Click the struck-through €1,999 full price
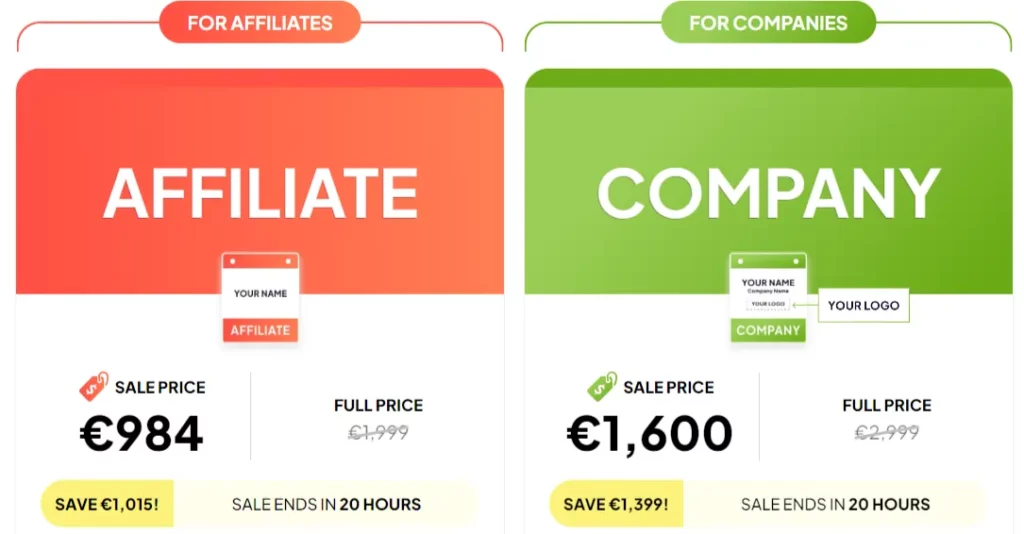Screen dimensions: 1024x534 (378, 433)
